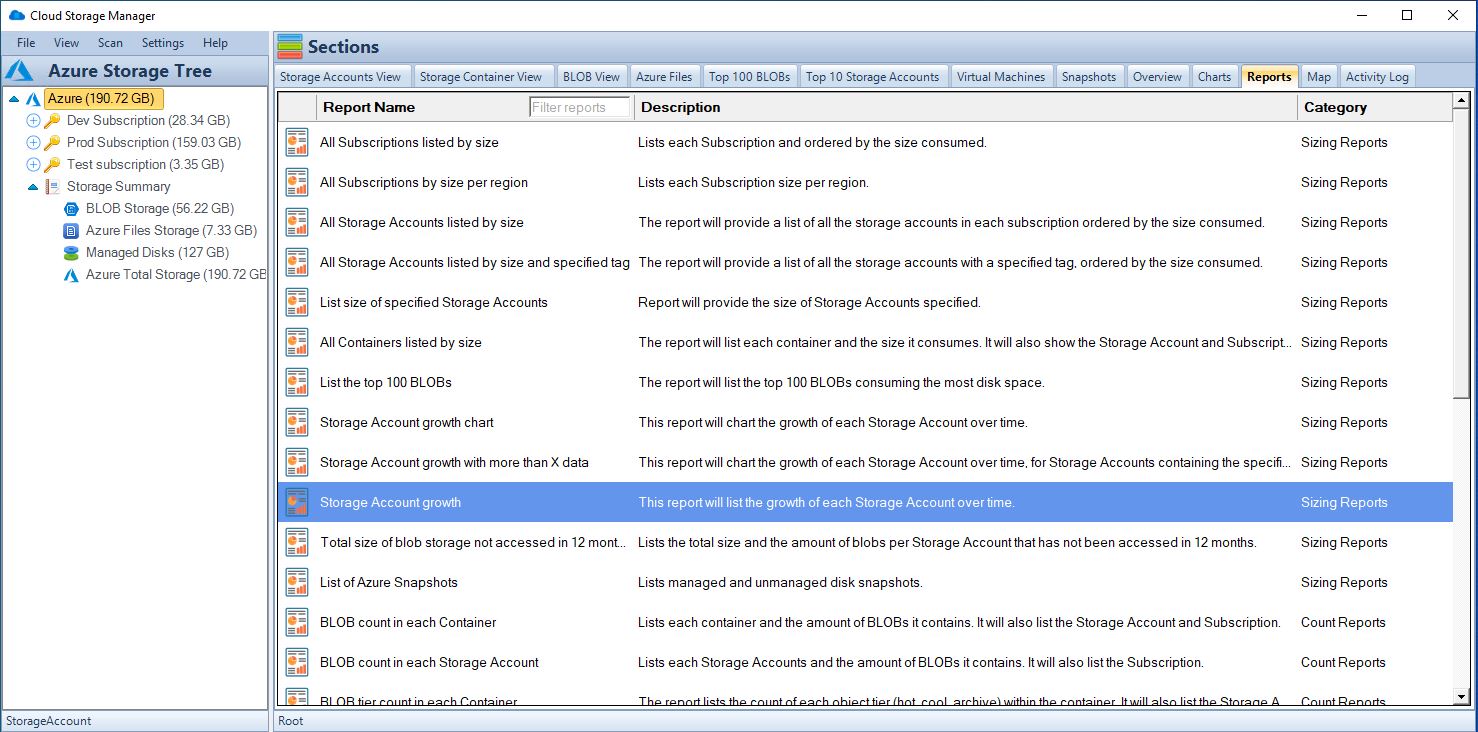Click the report icon for All Containers listed by size
The width and height of the screenshot is (1478, 732).
click(x=297, y=342)
